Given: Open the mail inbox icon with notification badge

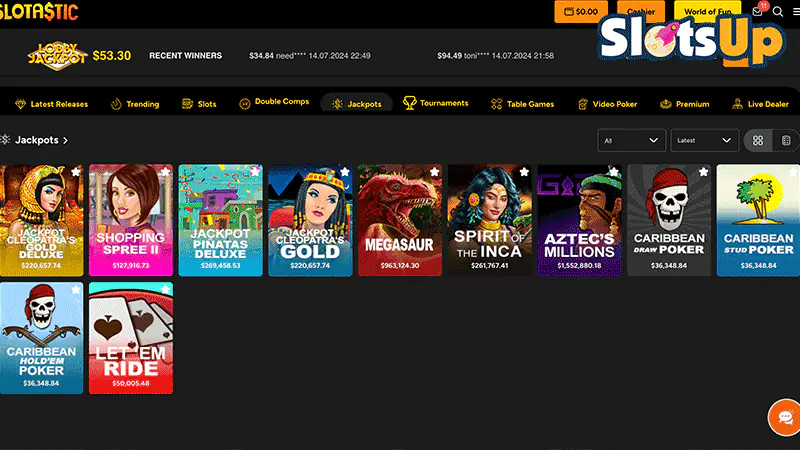Looking at the screenshot, I should (x=758, y=11).
